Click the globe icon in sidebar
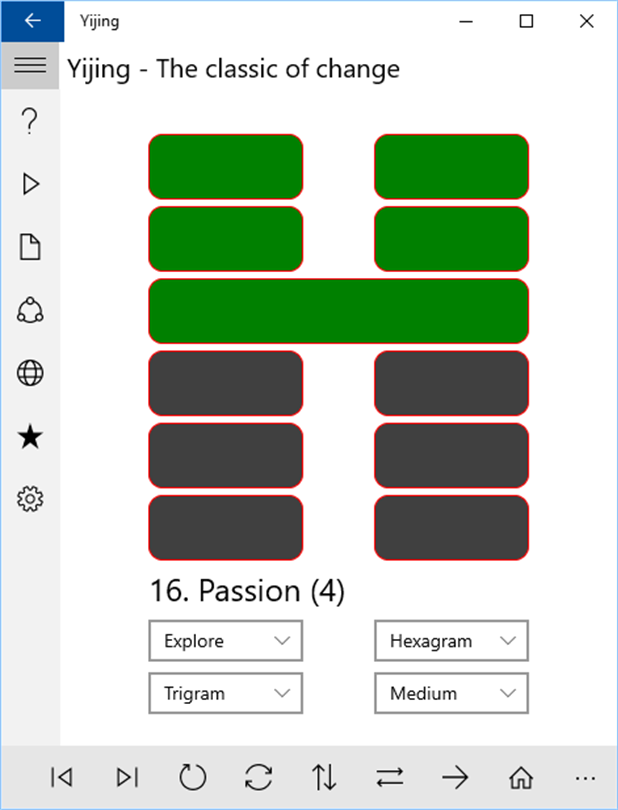 click(x=30, y=373)
